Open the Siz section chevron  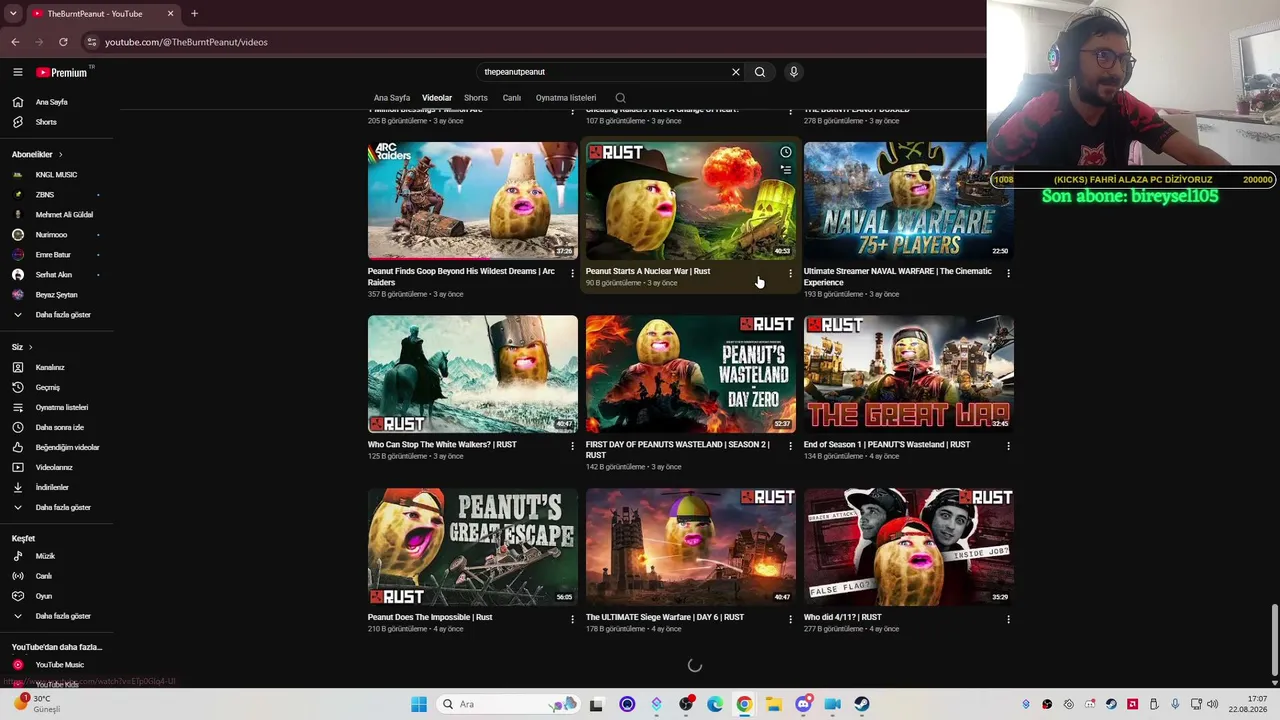point(30,347)
